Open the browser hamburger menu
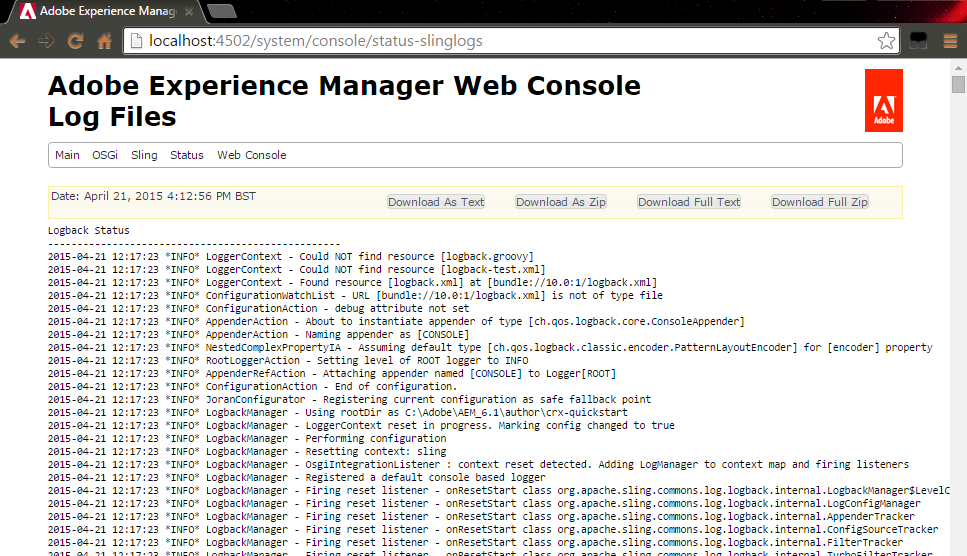This screenshot has width=967, height=556. click(x=950, y=41)
